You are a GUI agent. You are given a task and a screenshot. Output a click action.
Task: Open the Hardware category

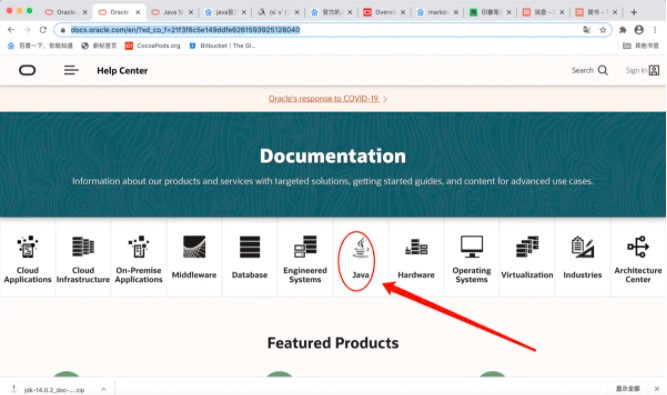click(x=416, y=257)
